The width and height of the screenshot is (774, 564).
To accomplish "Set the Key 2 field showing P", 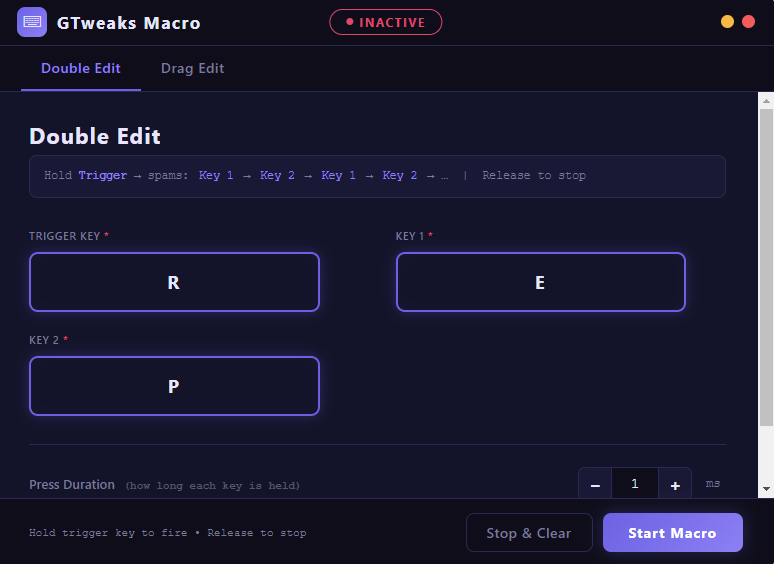I will coord(174,386).
